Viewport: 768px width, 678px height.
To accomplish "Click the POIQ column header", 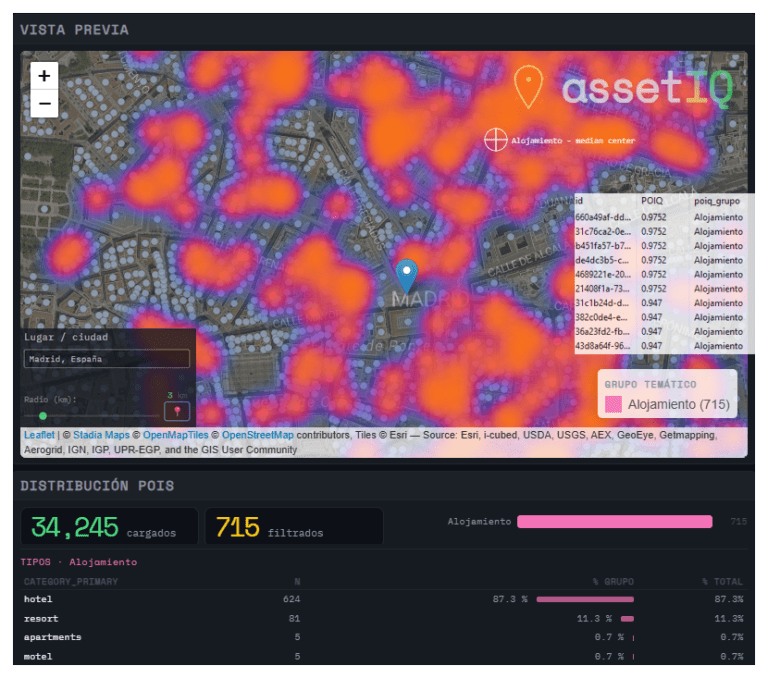I will point(652,201).
